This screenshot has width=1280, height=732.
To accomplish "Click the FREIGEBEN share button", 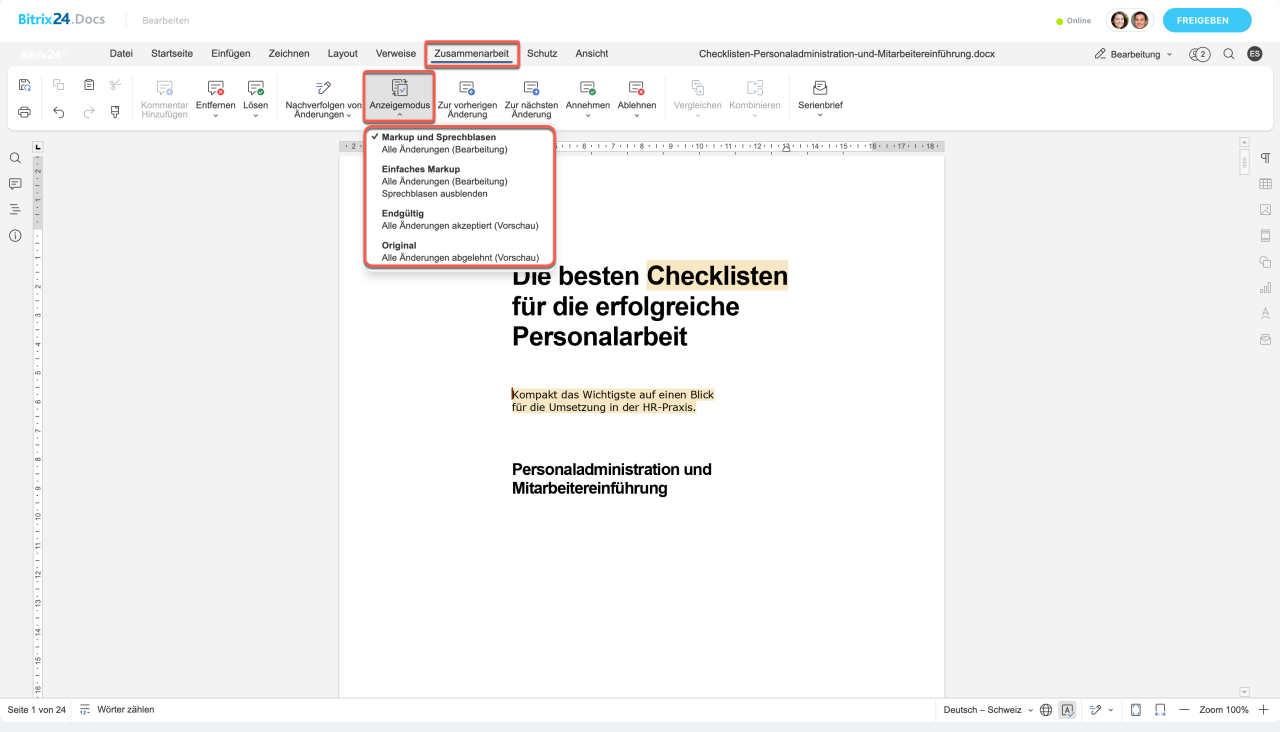I will [x=1213, y=20].
